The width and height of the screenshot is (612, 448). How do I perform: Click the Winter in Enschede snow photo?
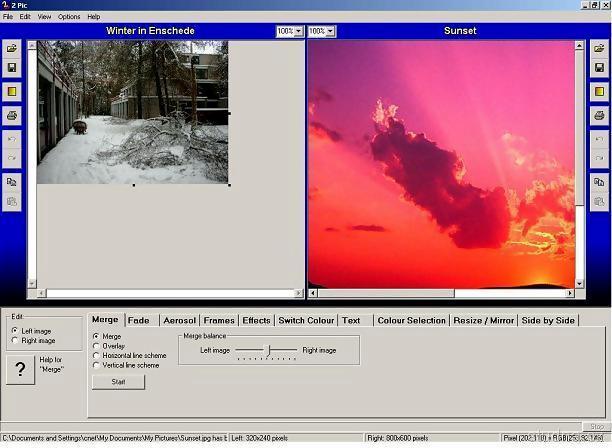click(x=132, y=112)
